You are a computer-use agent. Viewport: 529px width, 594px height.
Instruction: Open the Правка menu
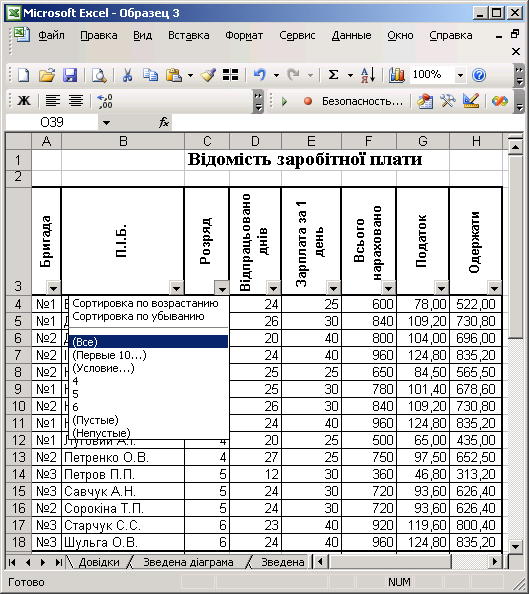tap(99, 35)
